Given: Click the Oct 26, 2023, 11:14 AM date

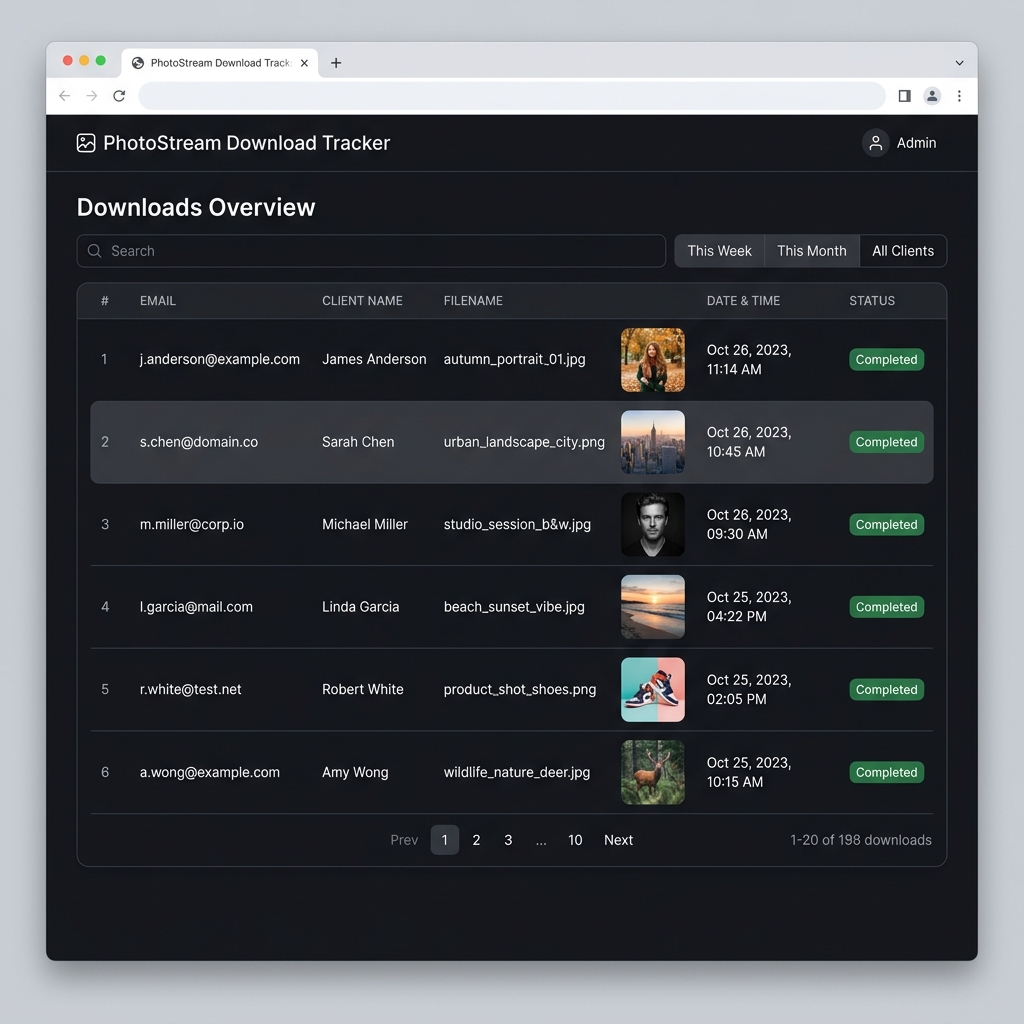Looking at the screenshot, I should 749,360.
